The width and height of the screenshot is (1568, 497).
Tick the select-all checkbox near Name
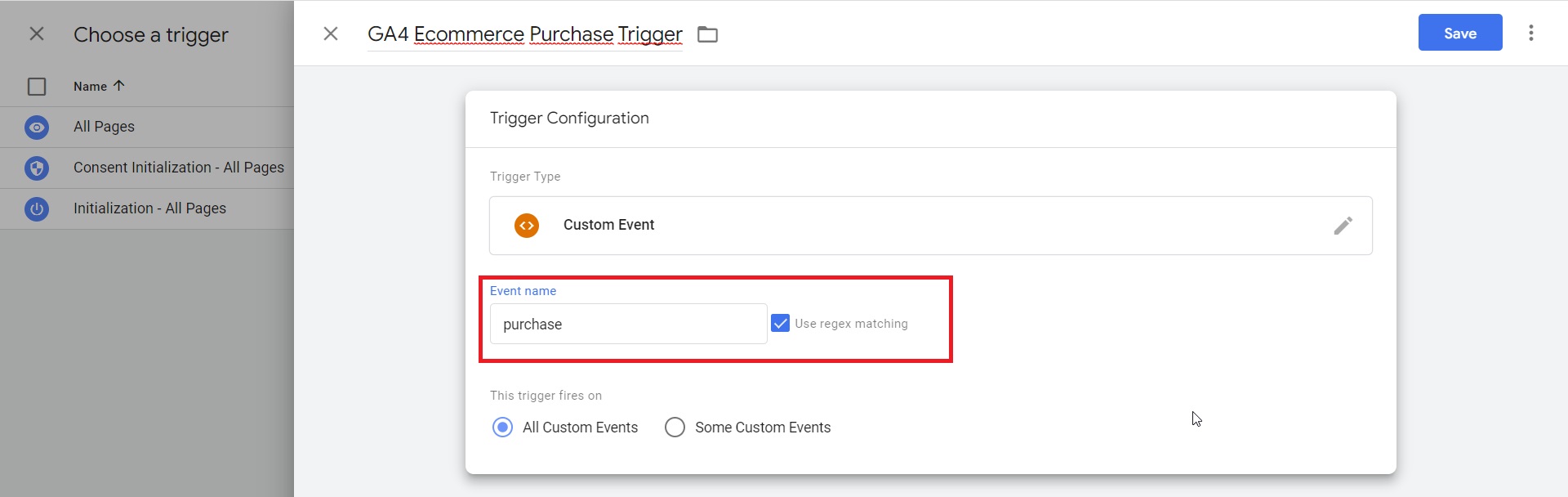click(37, 87)
